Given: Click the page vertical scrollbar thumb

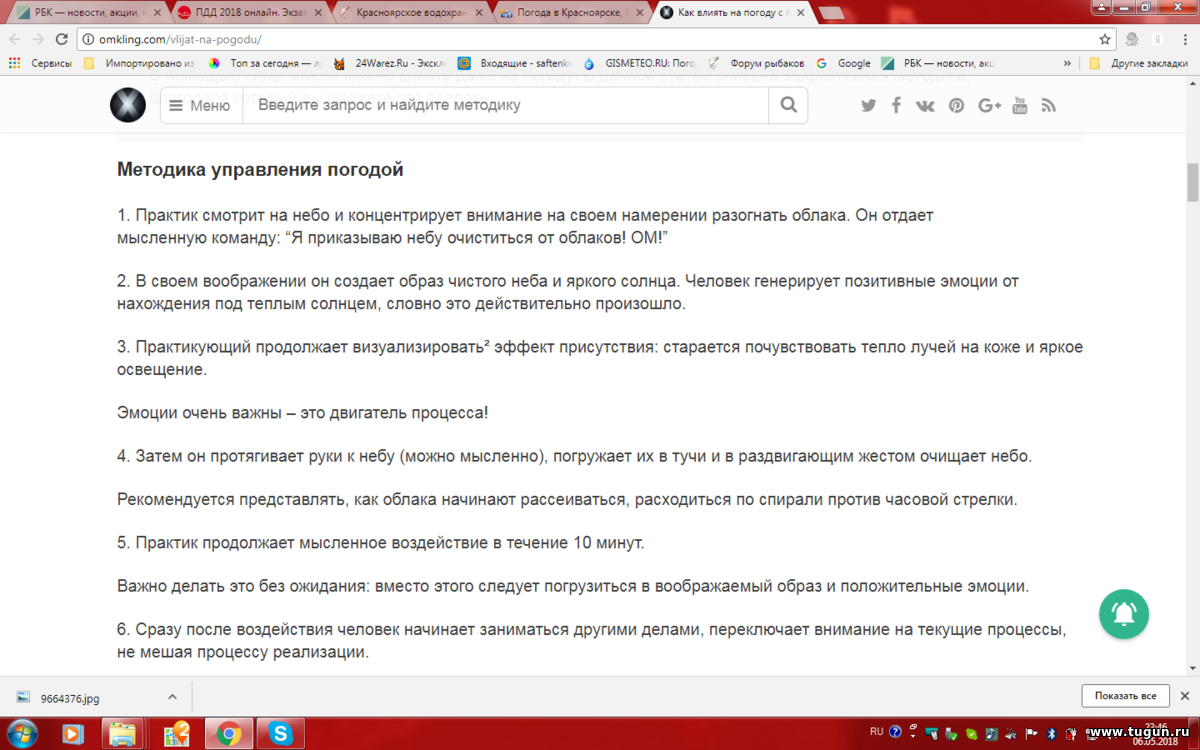Looking at the screenshot, I should [1192, 182].
